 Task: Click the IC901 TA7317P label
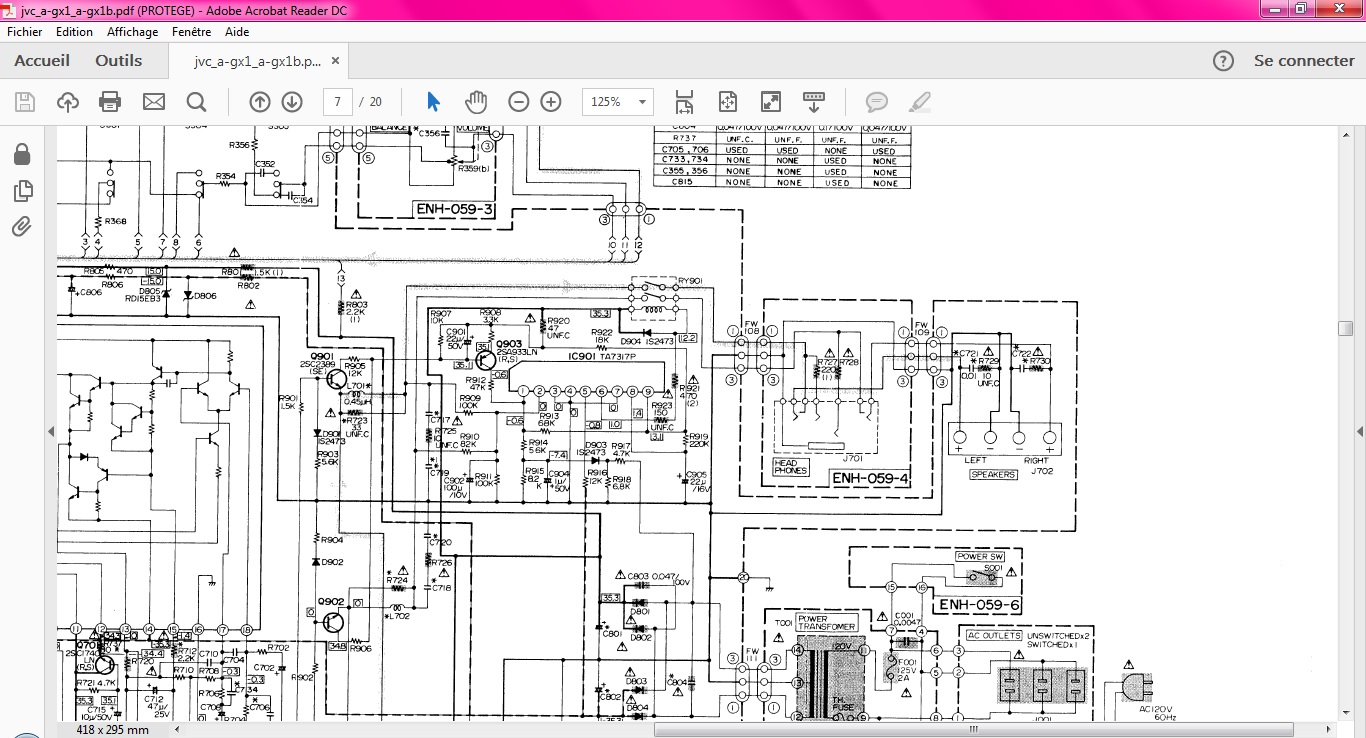602,357
